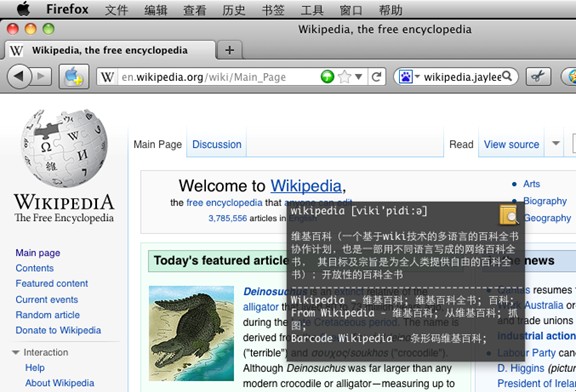Open a new tab with plus button
Viewport: 576px width, 392px height.
(x=230, y=50)
